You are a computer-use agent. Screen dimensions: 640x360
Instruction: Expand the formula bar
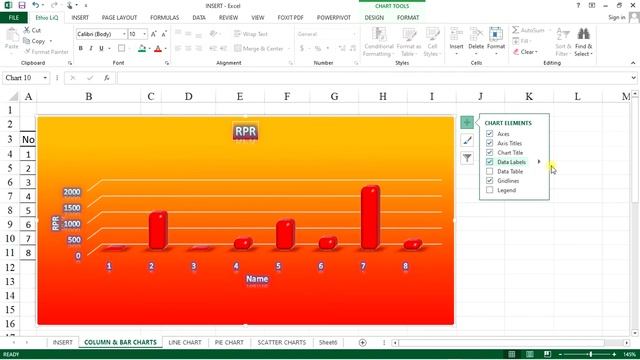pyautogui.click(x=633, y=78)
